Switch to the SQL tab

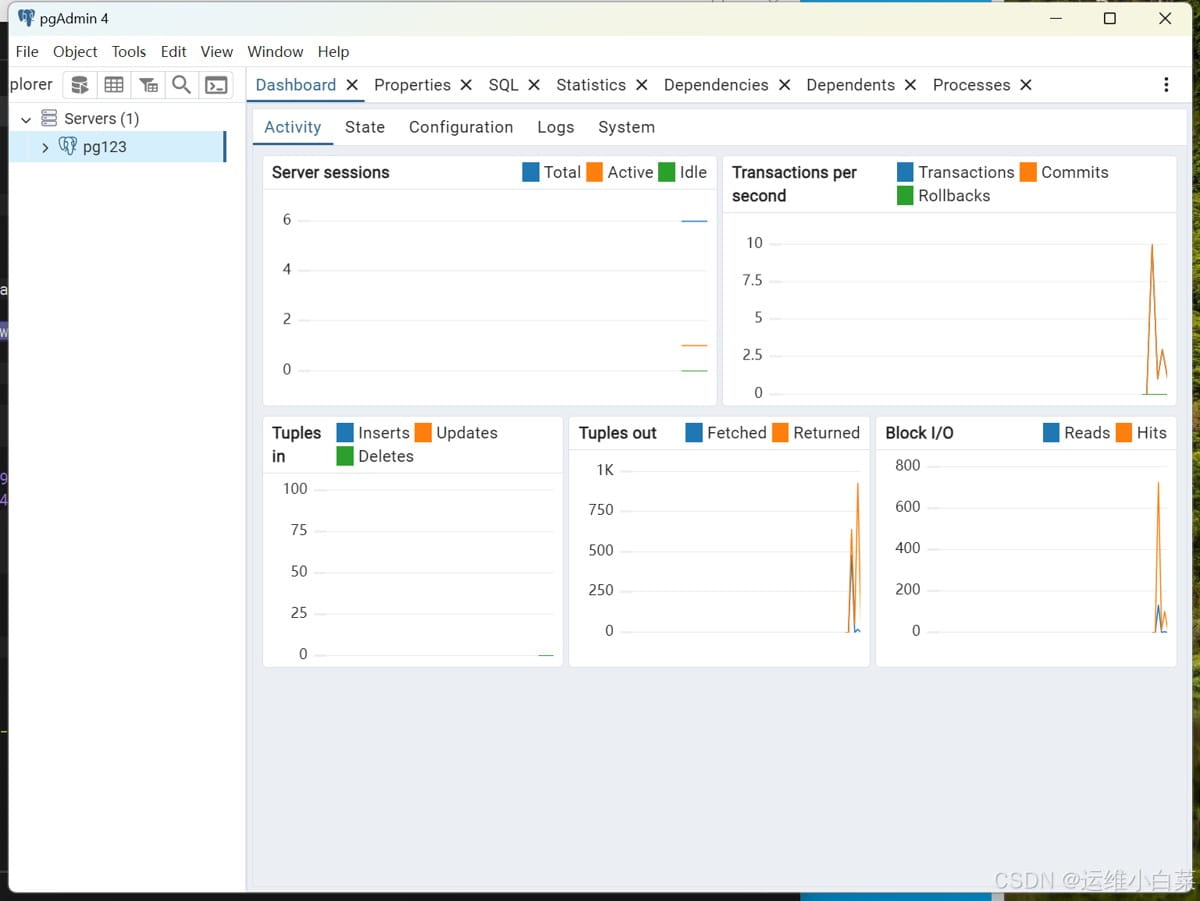pyautogui.click(x=503, y=85)
